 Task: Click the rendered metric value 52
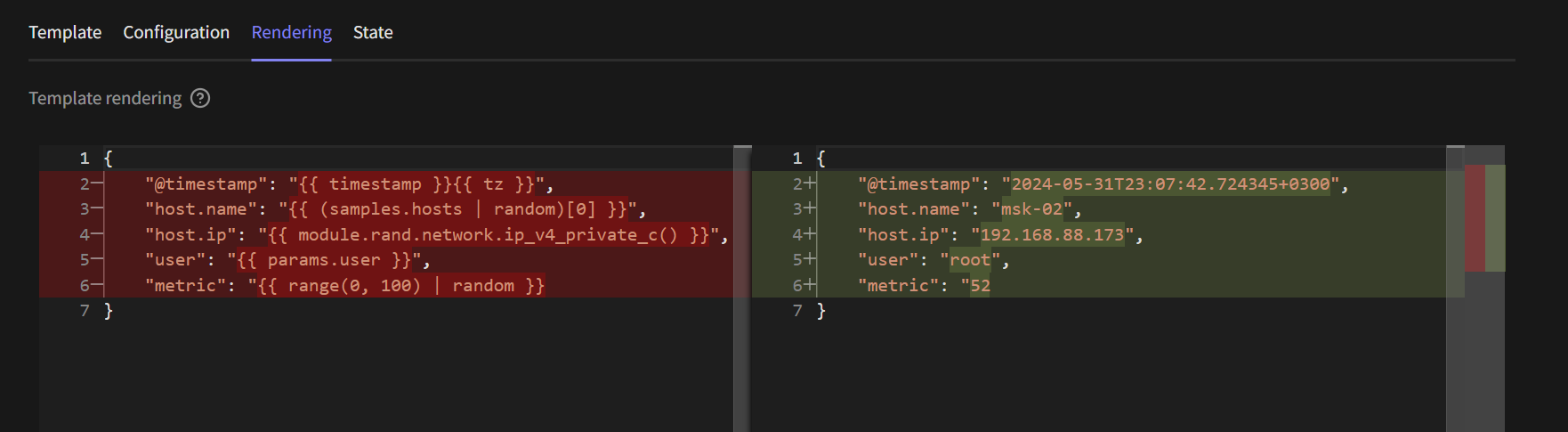tap(980, 286)
